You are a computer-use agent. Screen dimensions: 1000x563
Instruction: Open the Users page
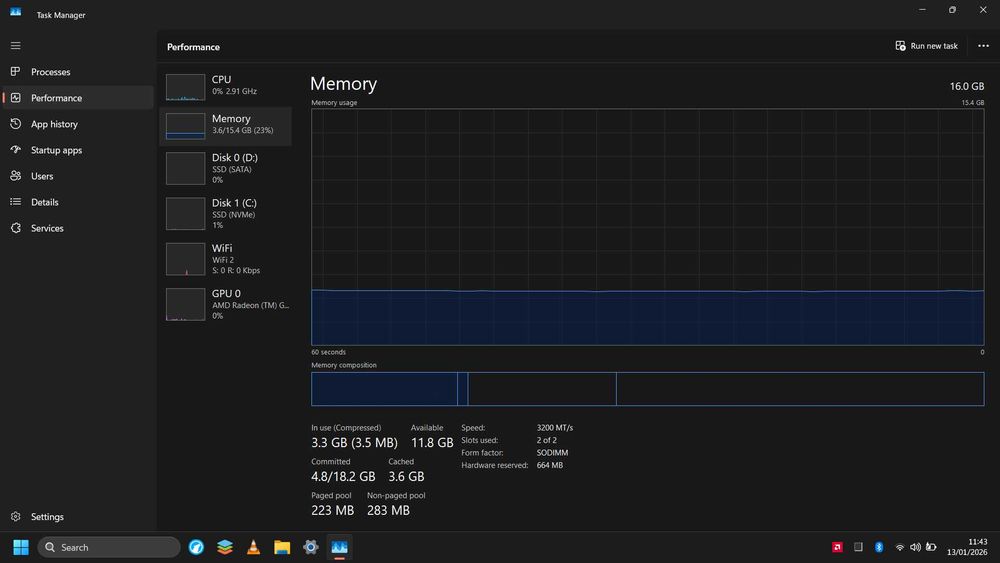coord(78,176)
